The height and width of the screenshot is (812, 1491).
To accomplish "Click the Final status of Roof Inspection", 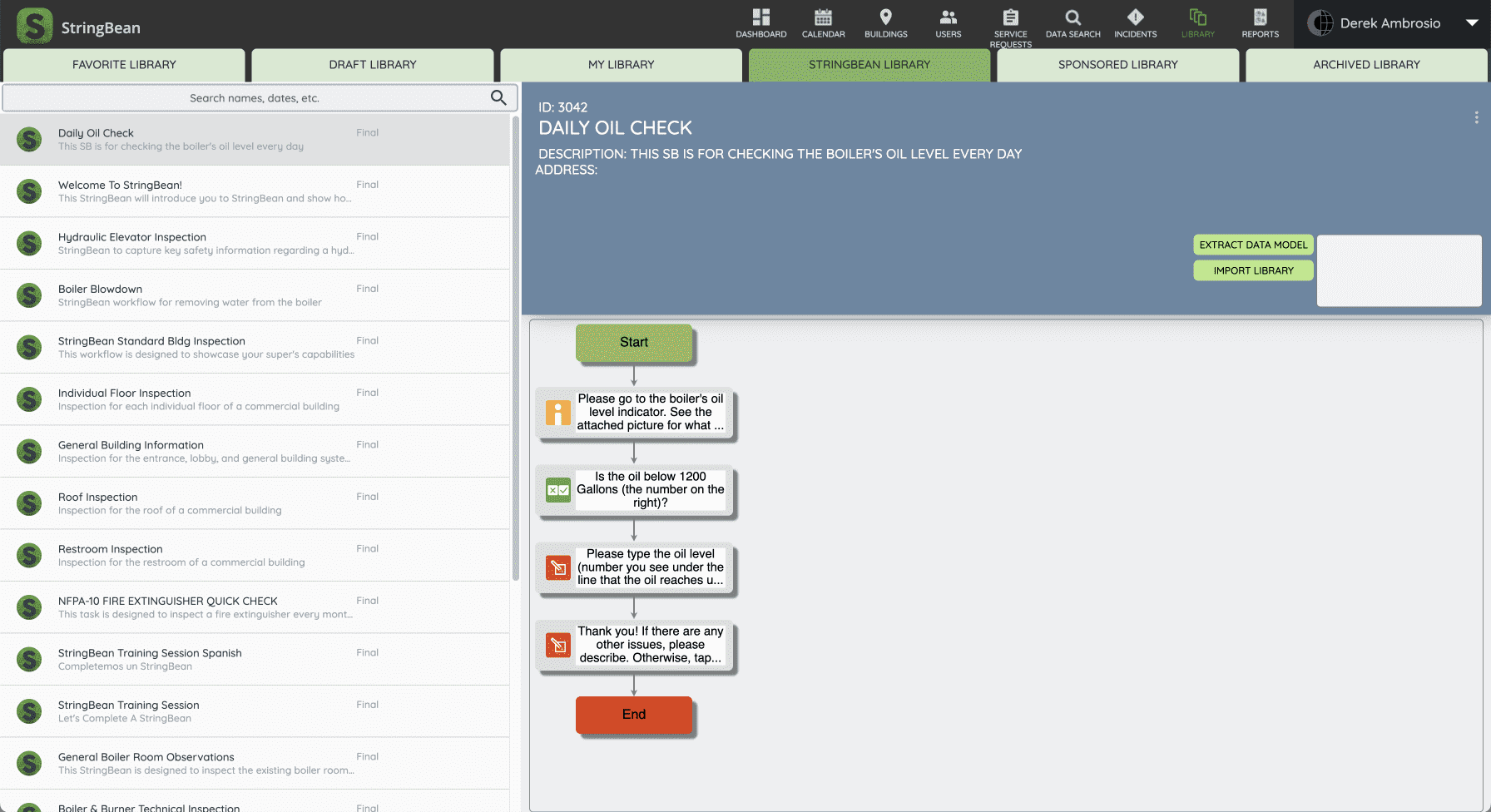I will [x=367, y=497].
